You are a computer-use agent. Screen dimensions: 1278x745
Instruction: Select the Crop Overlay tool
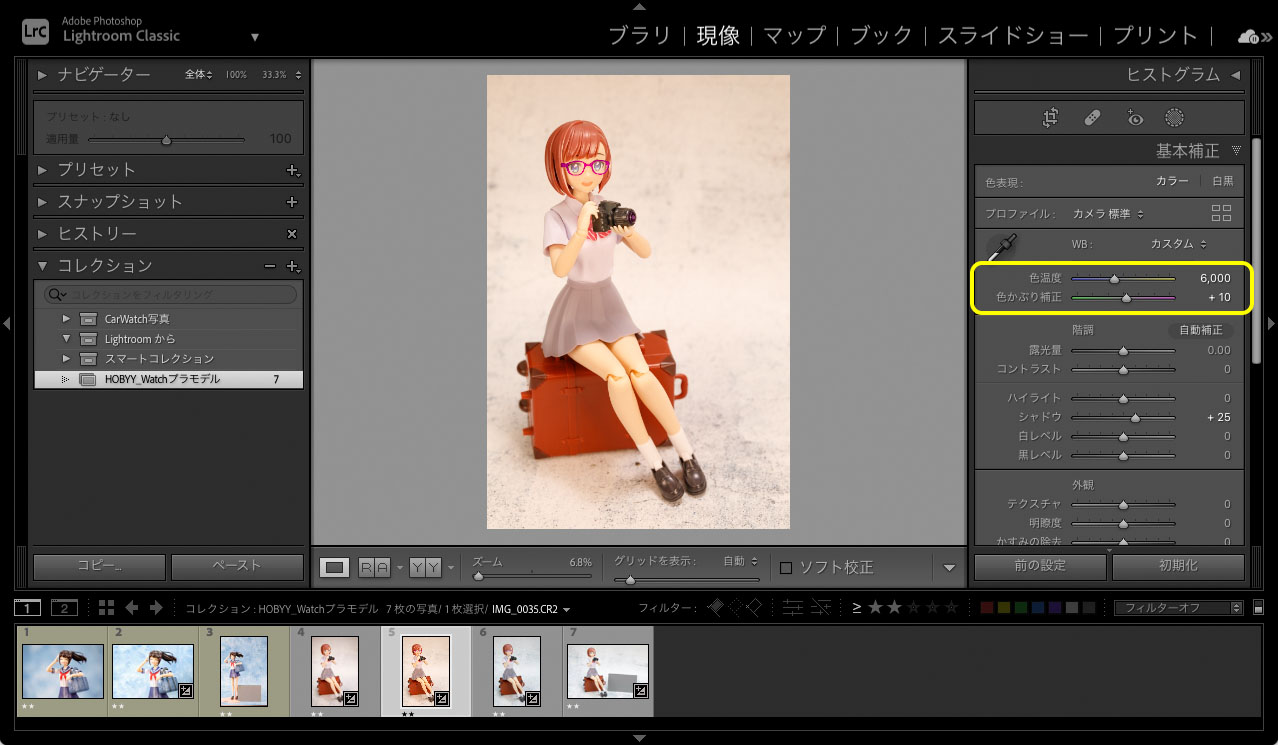(1050, 118)
